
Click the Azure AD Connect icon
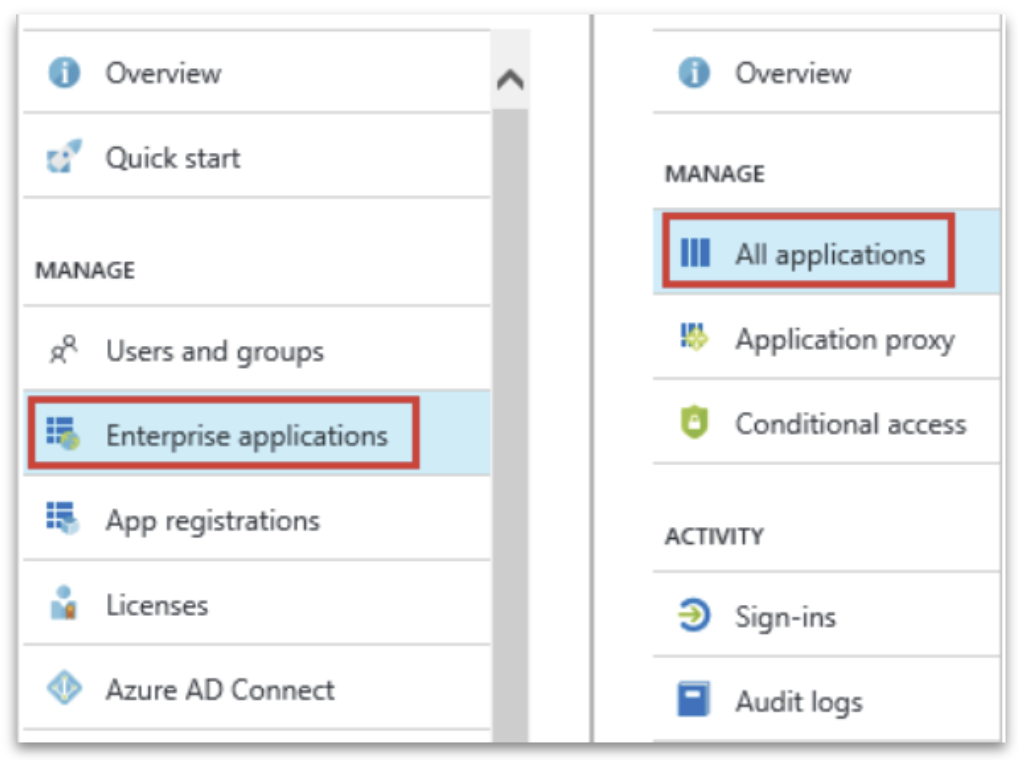(64, 689)
